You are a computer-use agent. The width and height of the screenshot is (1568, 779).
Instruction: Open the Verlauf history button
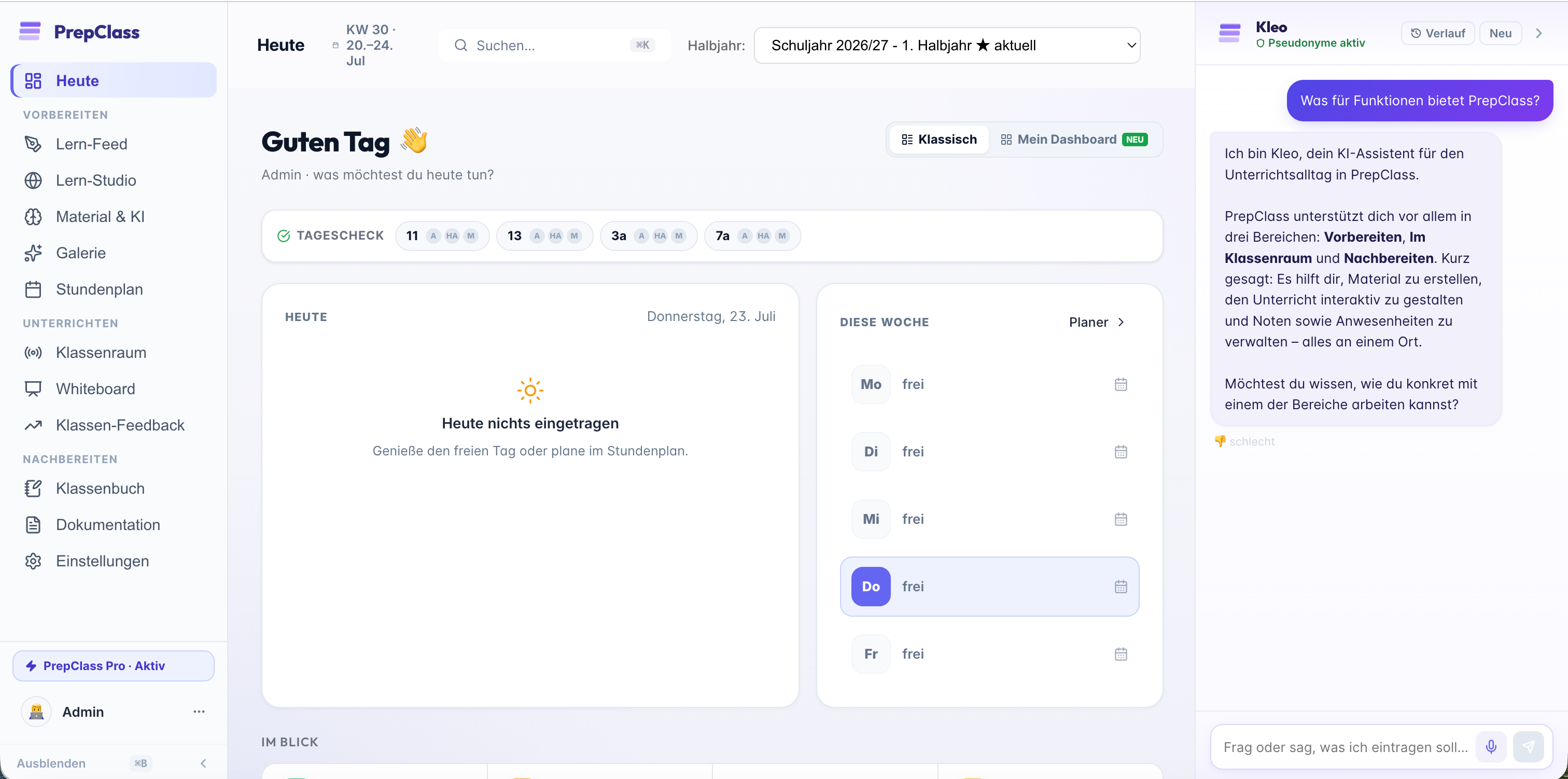(1438, 34)
